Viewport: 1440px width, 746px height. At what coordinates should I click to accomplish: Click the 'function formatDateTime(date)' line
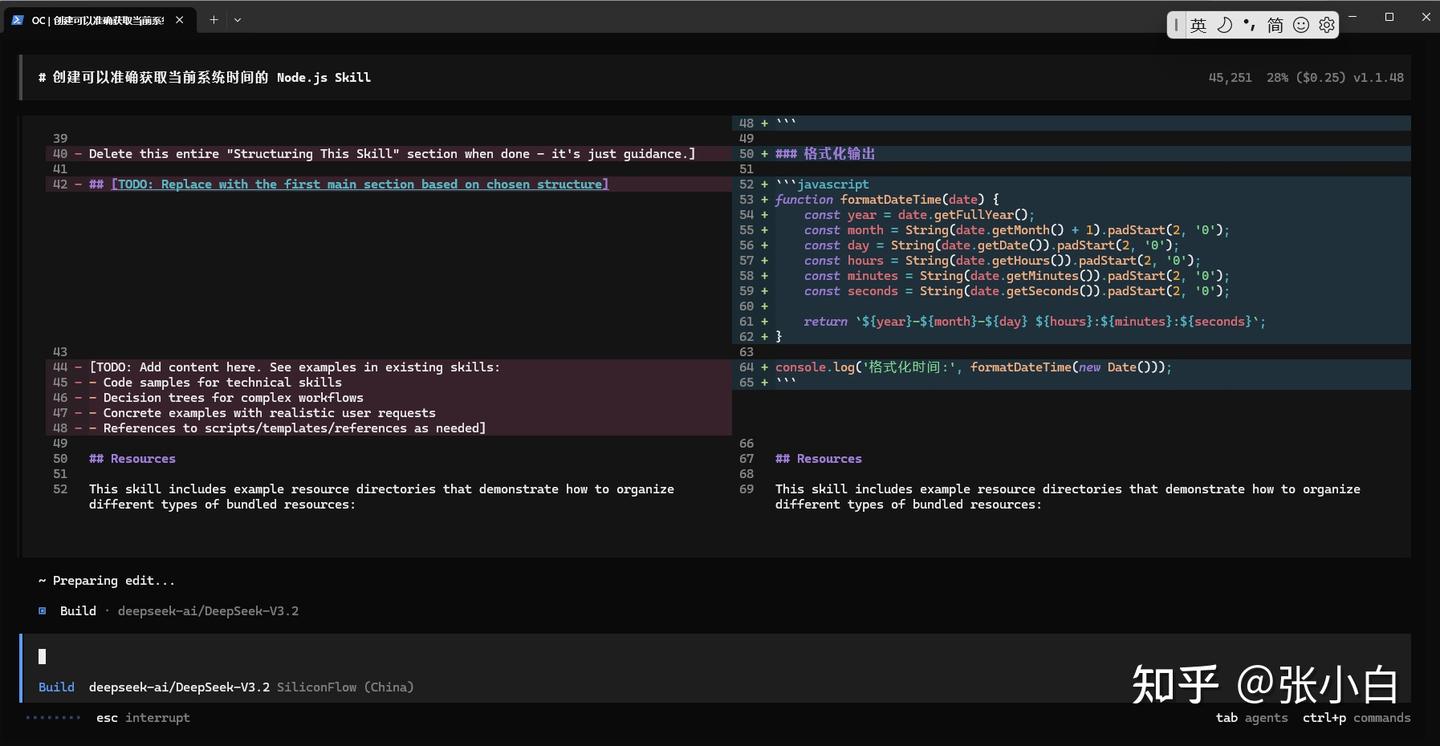[x=887, y=199]
